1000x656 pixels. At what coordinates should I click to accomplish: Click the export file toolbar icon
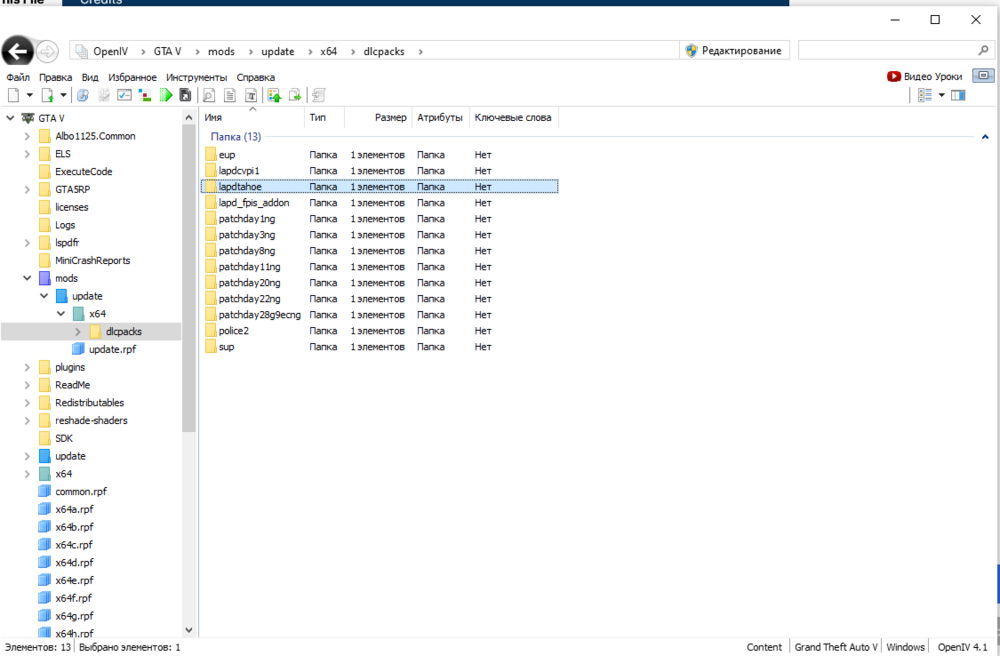[293, 94]
